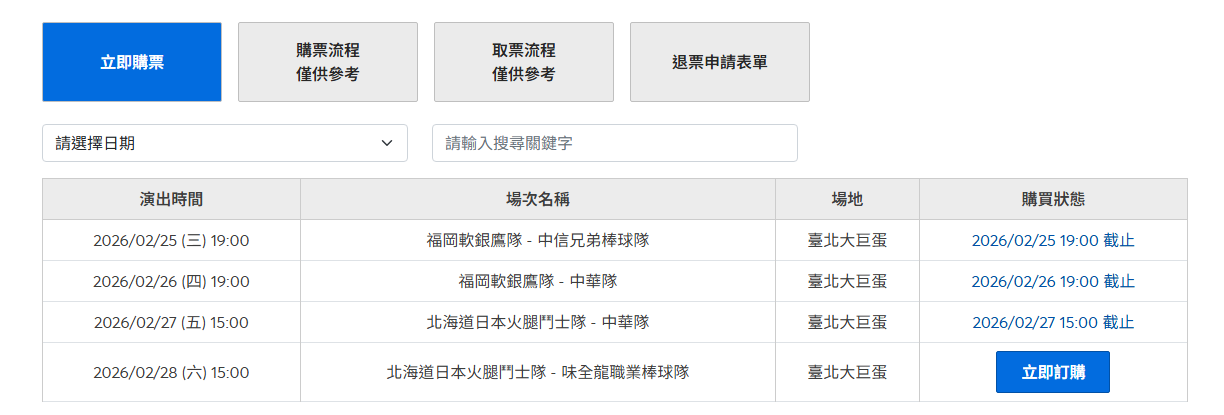Select the 福岡軟銀鷹隊 - 中華隊 event name

[538, 281]
